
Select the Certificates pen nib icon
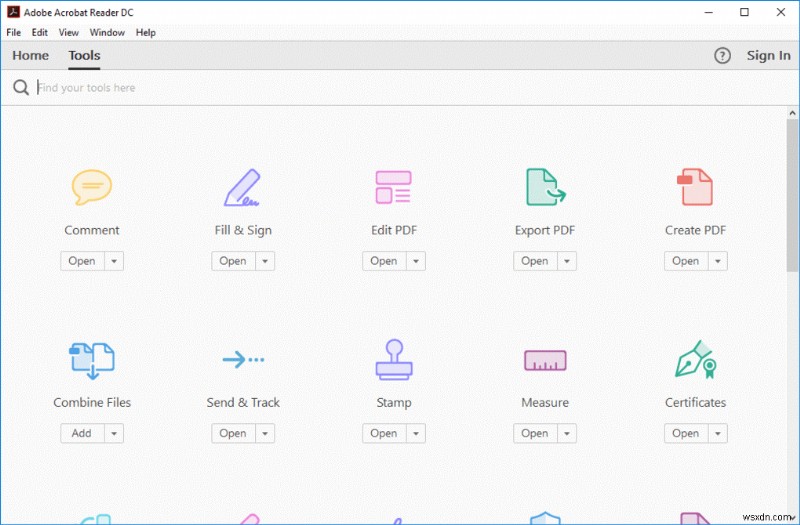695,359
